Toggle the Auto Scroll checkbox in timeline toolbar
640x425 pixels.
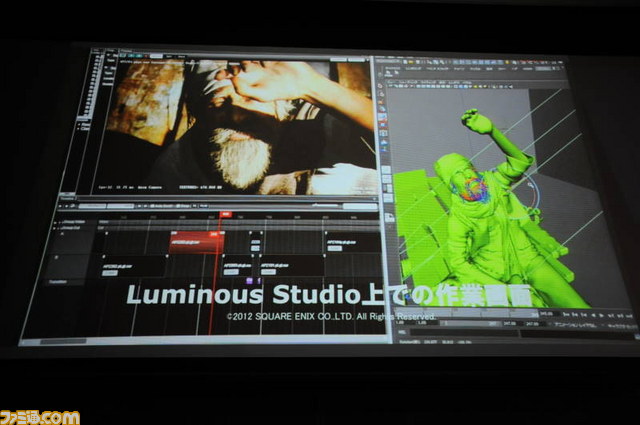tap(162, 206)
